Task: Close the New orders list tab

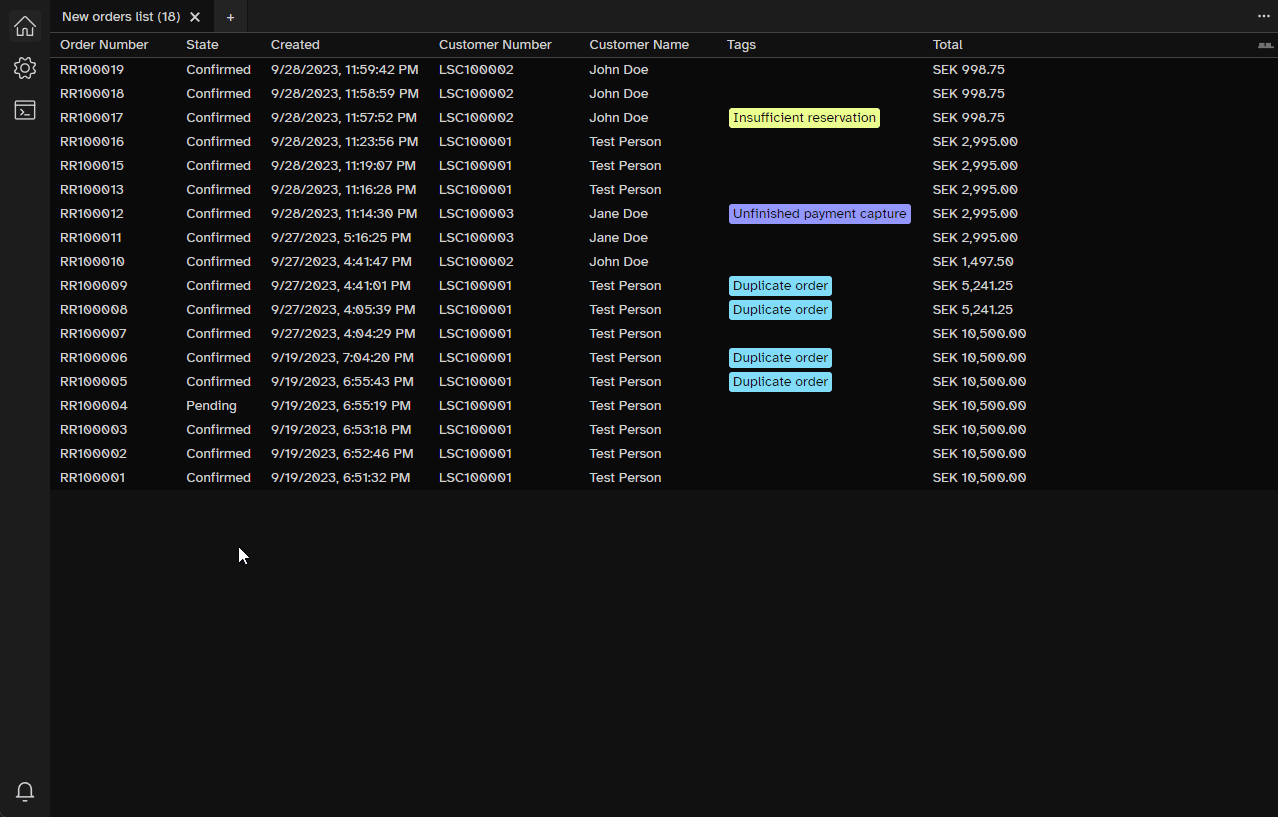Action: click(x=195, y=16)
